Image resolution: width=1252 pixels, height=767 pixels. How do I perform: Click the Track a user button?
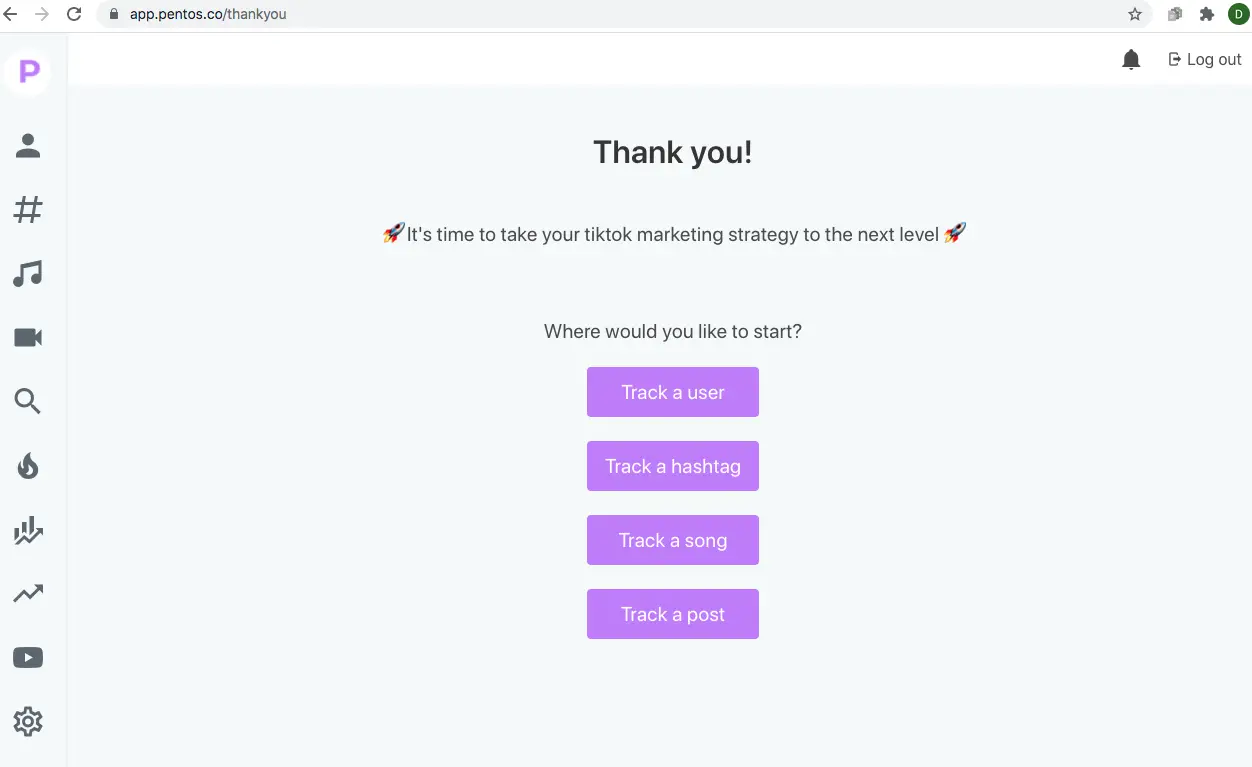point(673,392)
